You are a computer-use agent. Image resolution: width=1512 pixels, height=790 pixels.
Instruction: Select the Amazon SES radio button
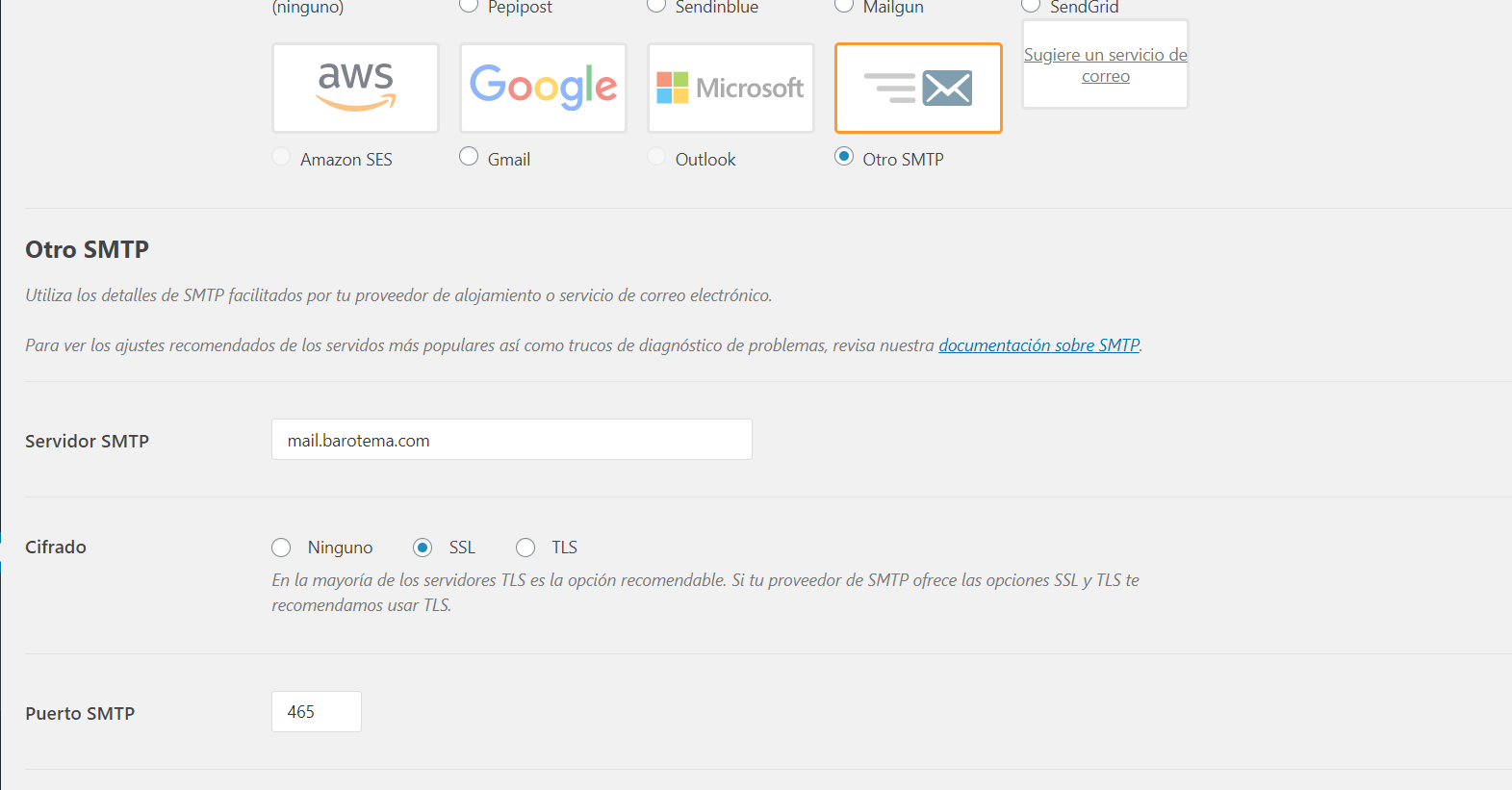pos(281,156)
